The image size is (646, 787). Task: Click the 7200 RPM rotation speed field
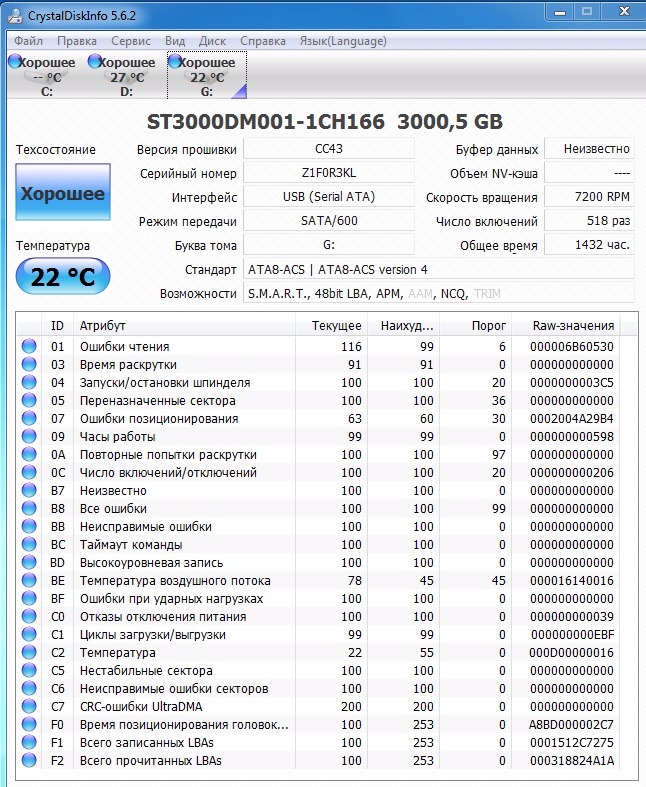(589, 197)
